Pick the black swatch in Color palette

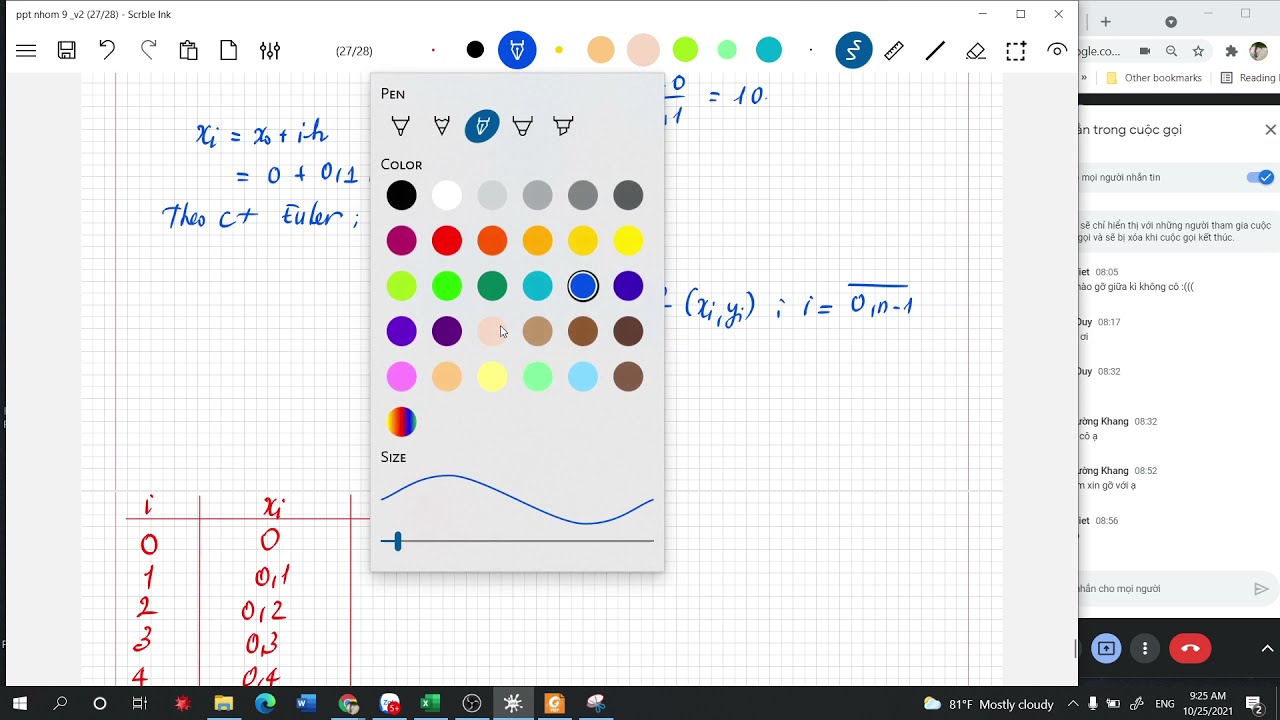point(401,195)
